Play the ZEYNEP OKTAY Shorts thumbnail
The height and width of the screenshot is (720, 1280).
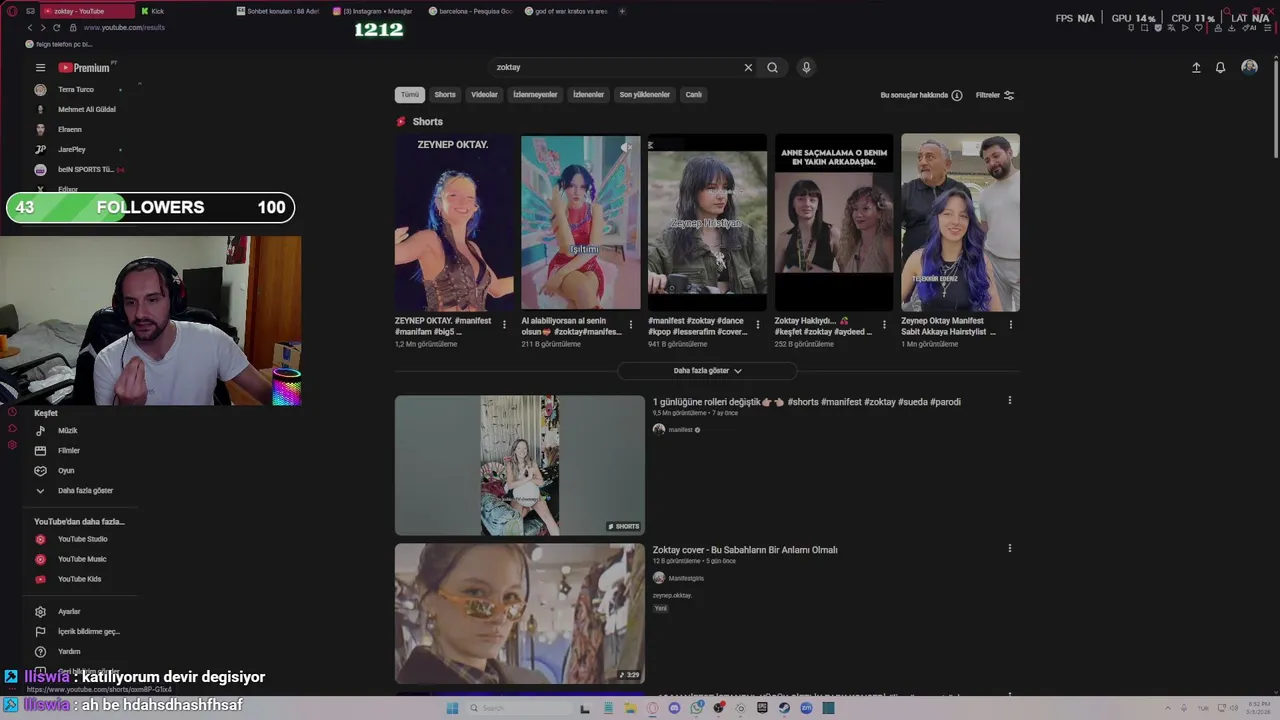(454, 222)
